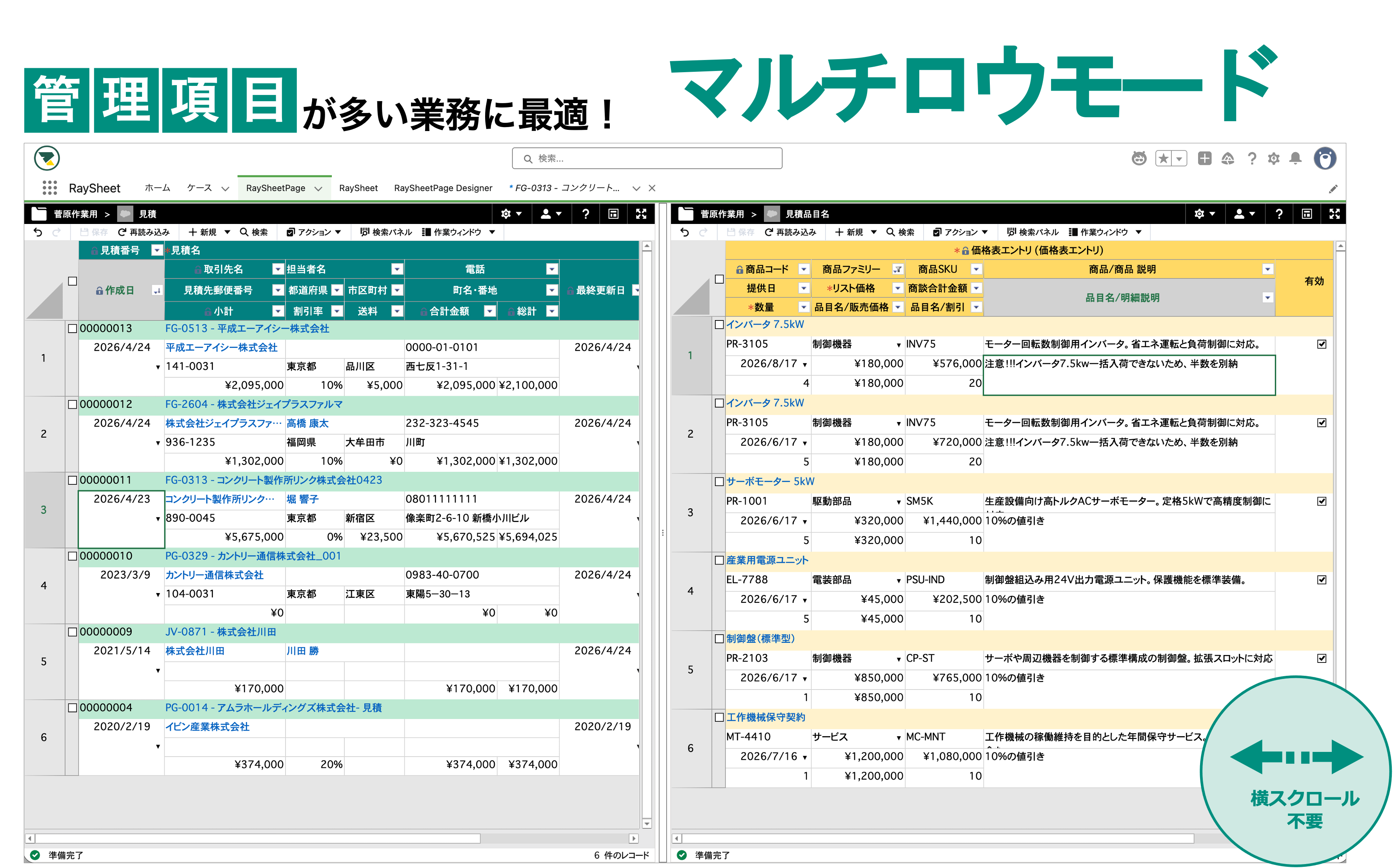Switch to the RaySheet tab
1393x868 pixels.
coord(358,188)
